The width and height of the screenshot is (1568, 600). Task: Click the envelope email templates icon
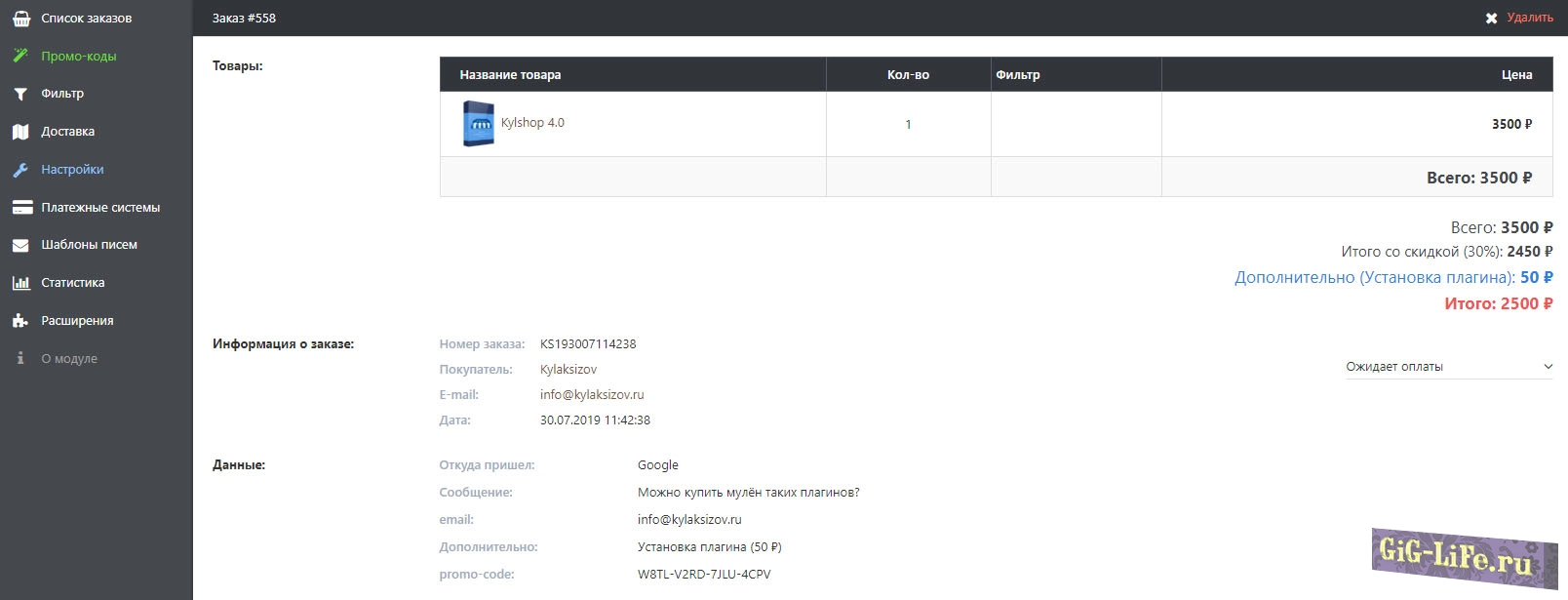coord(20,246)
